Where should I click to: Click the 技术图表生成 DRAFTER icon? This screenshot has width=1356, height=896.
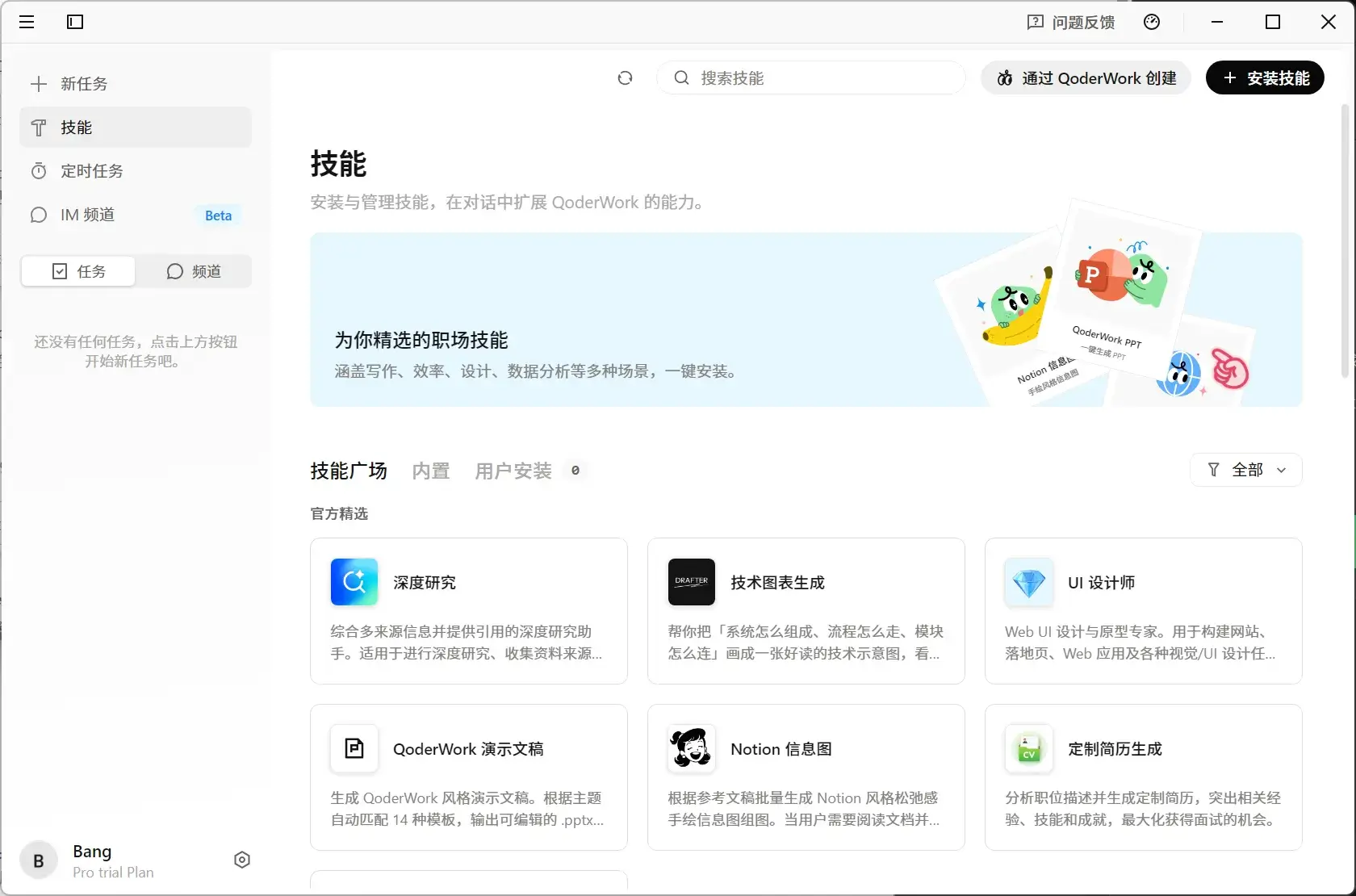tap(692, 582)
